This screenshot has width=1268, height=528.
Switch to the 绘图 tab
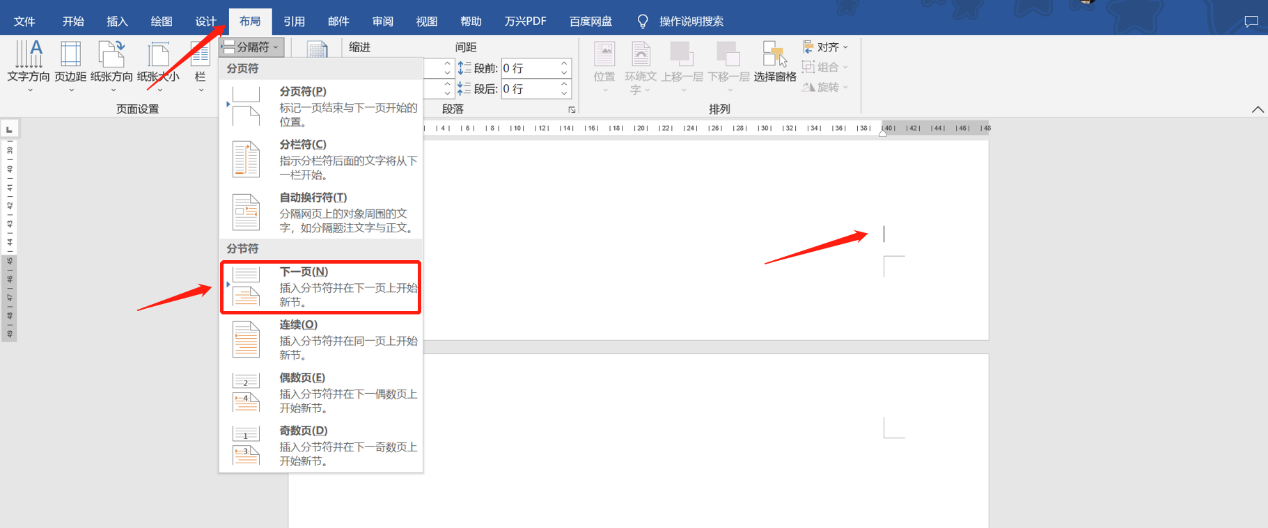tap(161, 21)
